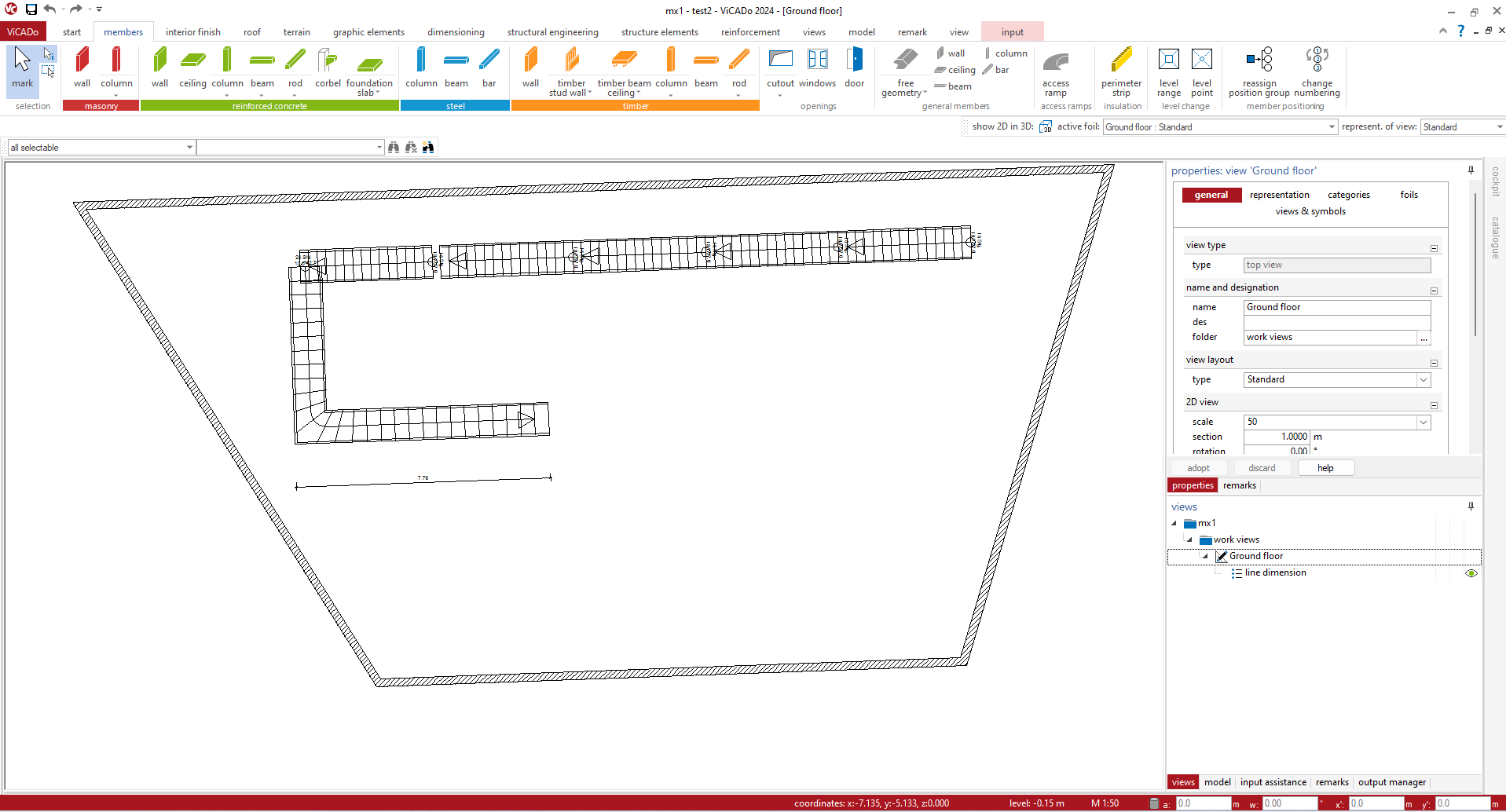Viewport: 1506px width, 812px height.
Task: Toggle visibility of line dimension
Action: pos(1471,573)
